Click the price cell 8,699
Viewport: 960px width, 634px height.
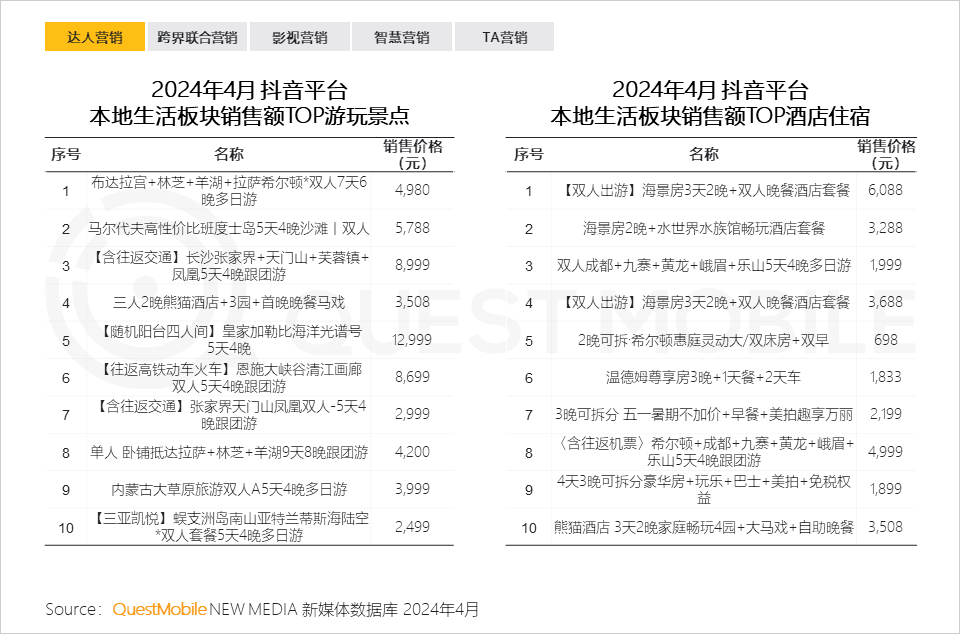tap(413, 377)
